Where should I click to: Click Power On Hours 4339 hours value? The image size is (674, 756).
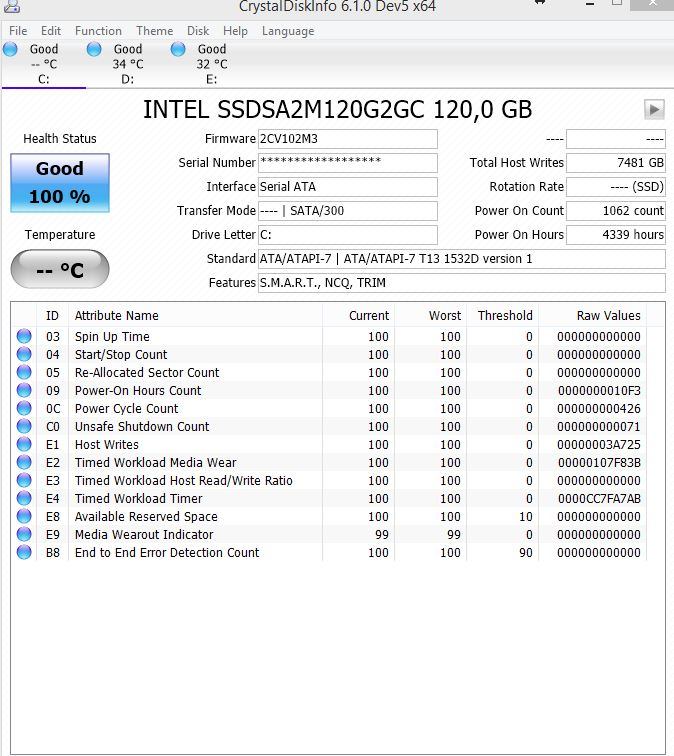616,235
